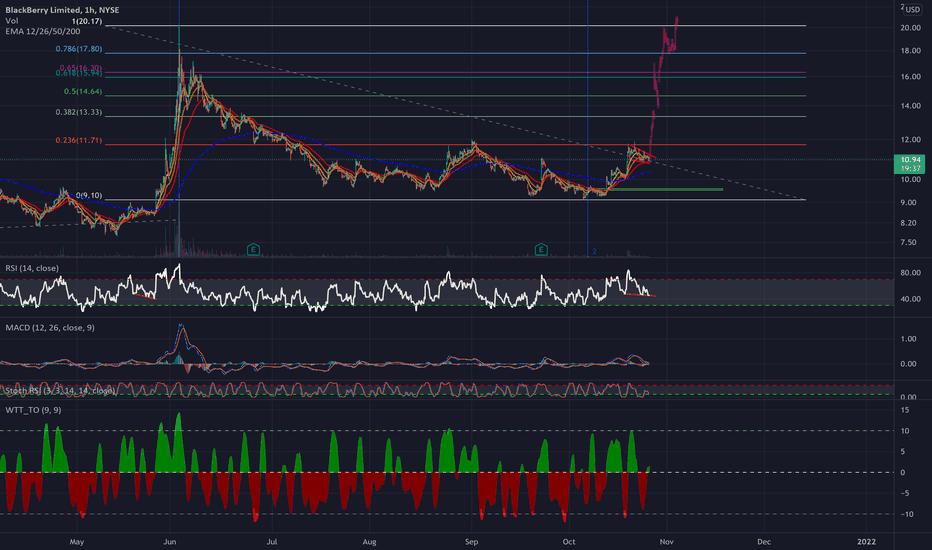Click the 0.786(17.80) Fibonacci label
932x550 pixels.
pos(79,49)
